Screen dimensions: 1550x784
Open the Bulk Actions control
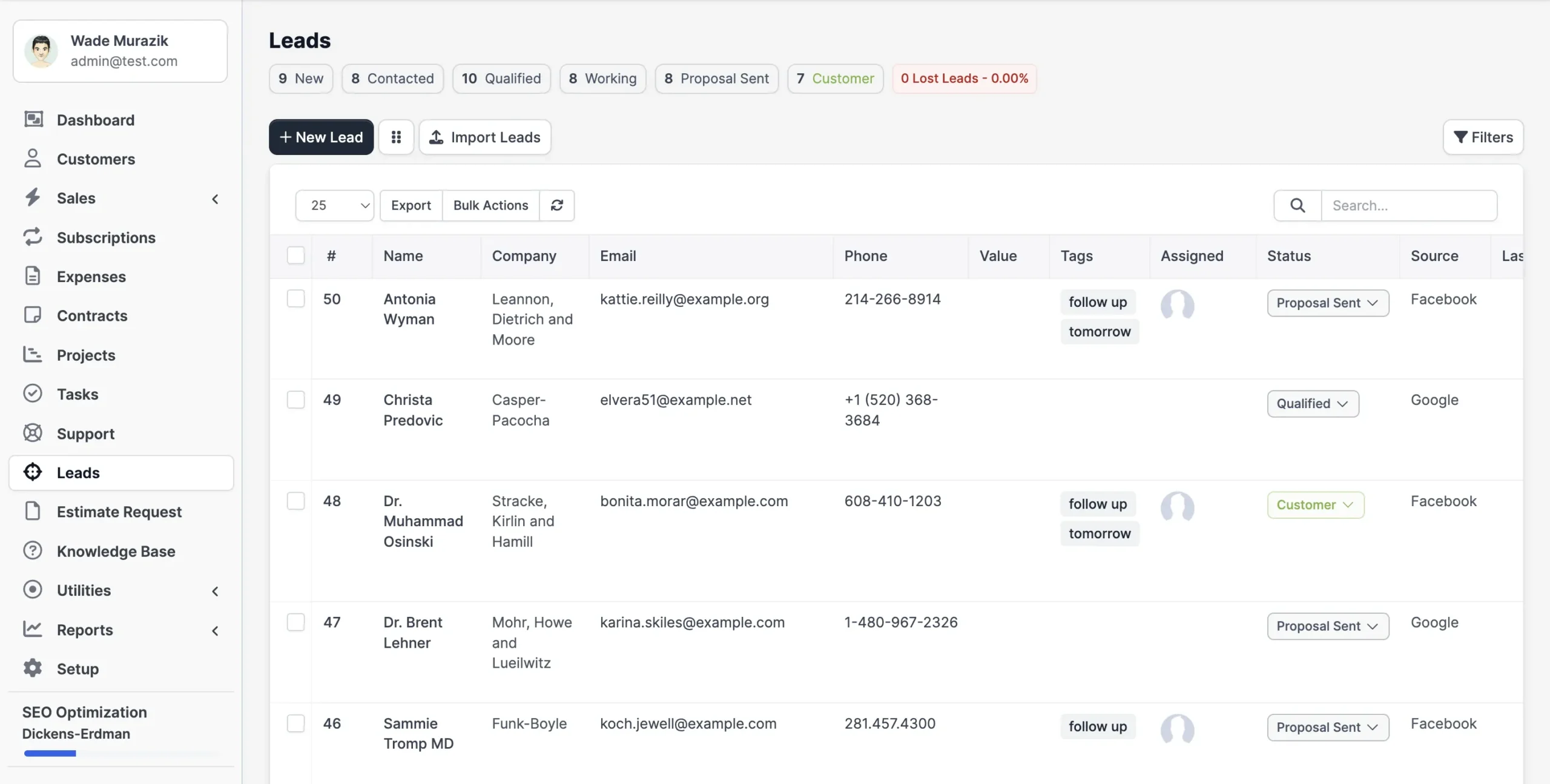pyautogui.click(x=490, y=205)
